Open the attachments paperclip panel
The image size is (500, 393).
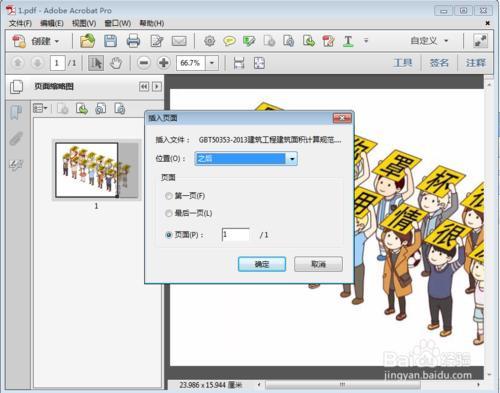[16, 138]
